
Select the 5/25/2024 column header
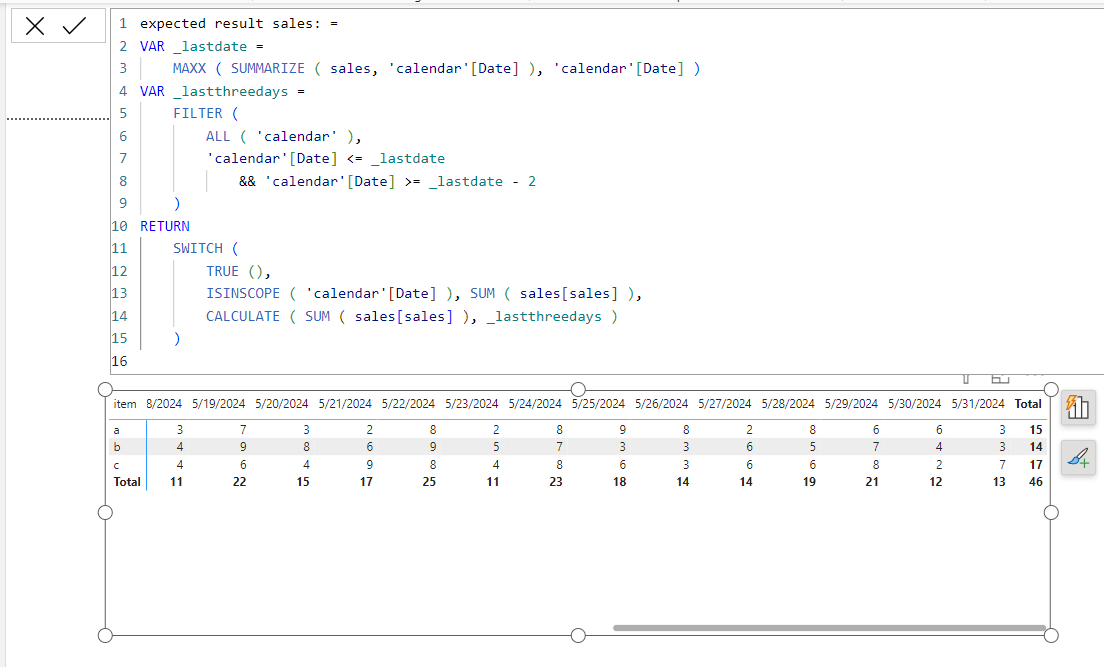[x=598, y=404]
